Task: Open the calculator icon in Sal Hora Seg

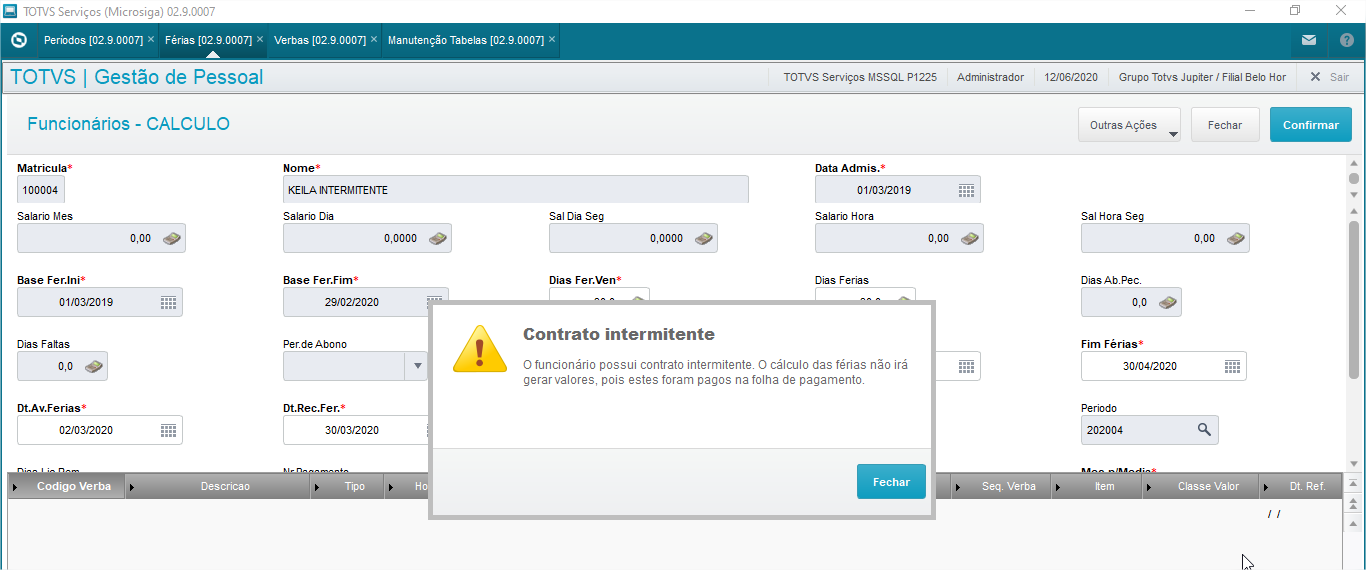Action: [1236, 238]
